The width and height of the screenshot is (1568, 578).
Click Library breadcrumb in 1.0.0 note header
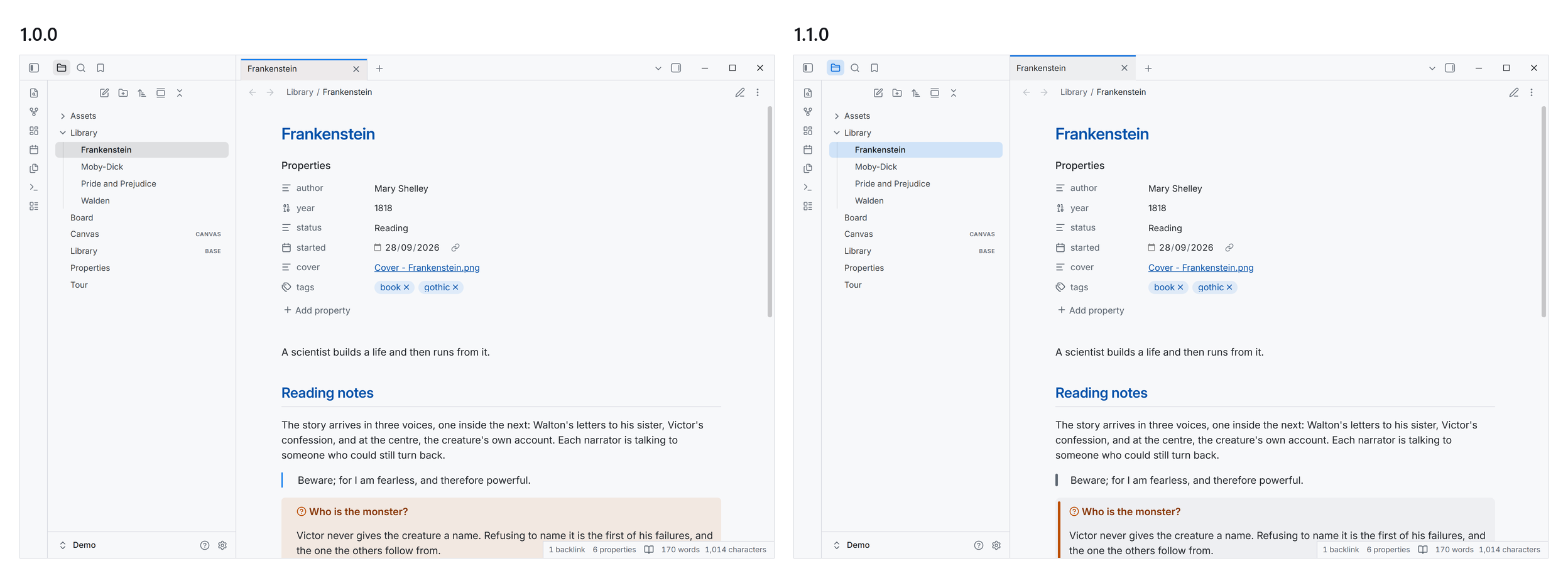coord(300,92)
